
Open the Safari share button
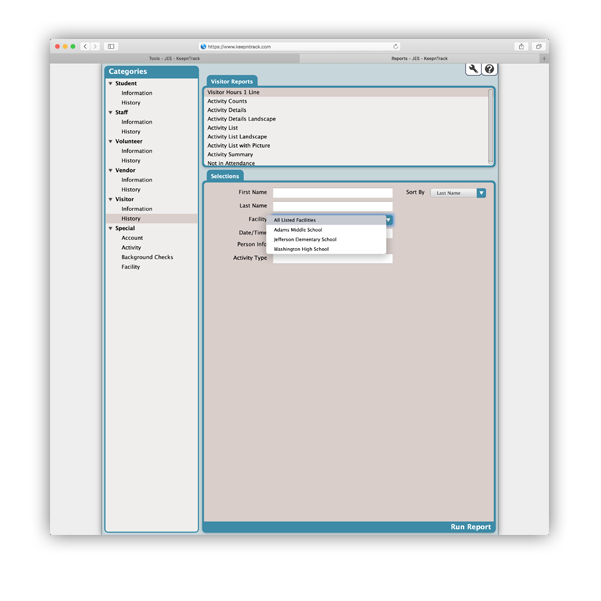click(x=521, y=46)
